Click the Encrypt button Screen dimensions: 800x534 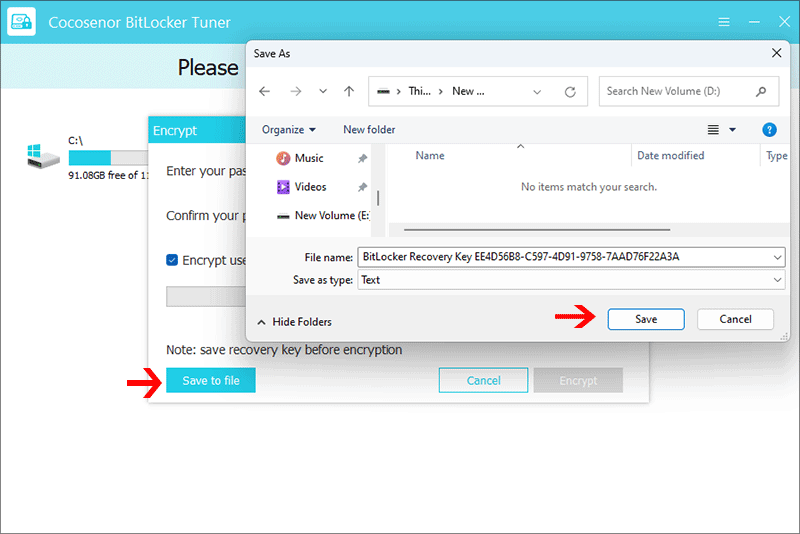coord(578,380)
